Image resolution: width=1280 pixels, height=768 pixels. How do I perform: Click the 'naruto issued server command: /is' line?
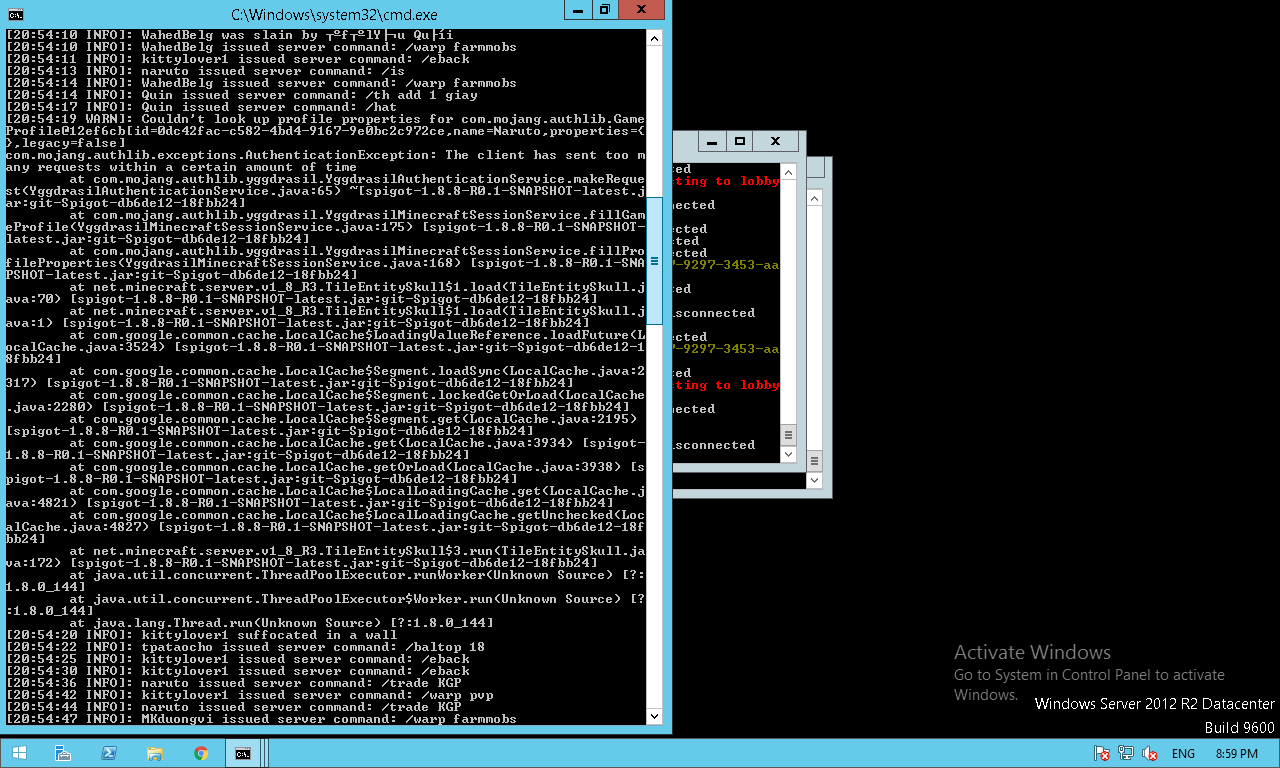tap(206, 71)
